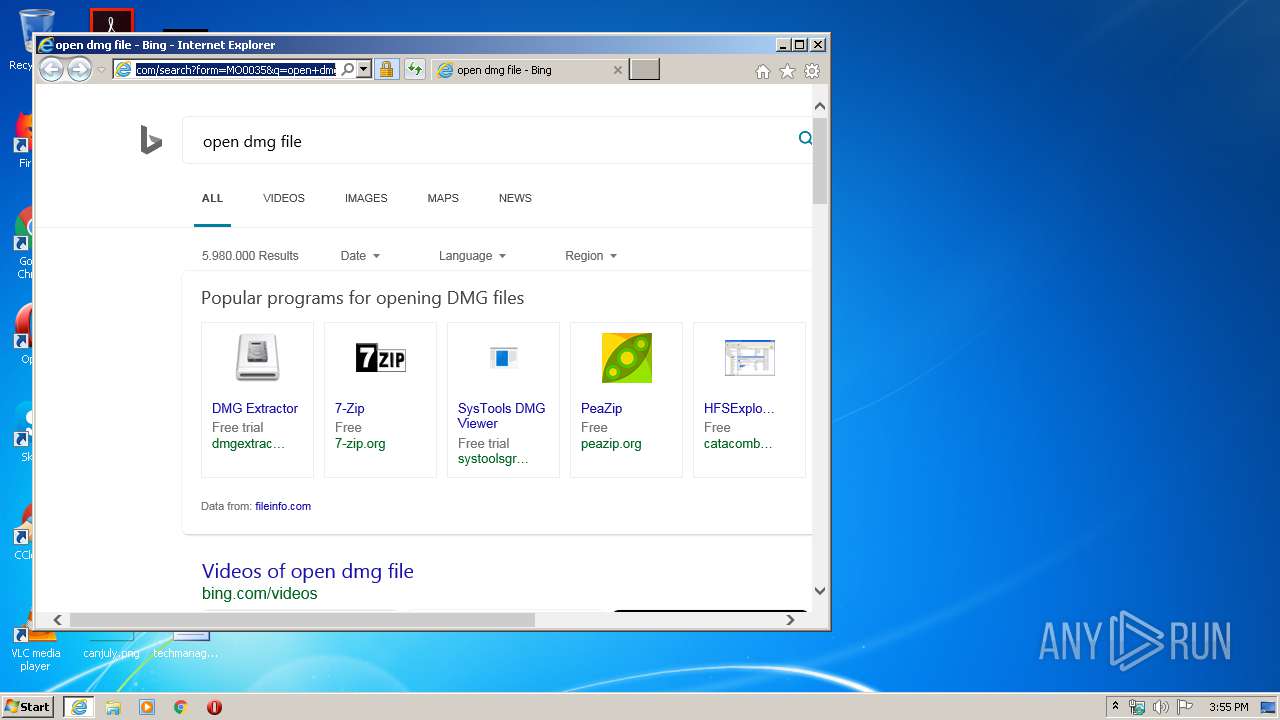
Task: Open the address bar autocomplete dropdown arrow
Action: (x=364, y=70)
